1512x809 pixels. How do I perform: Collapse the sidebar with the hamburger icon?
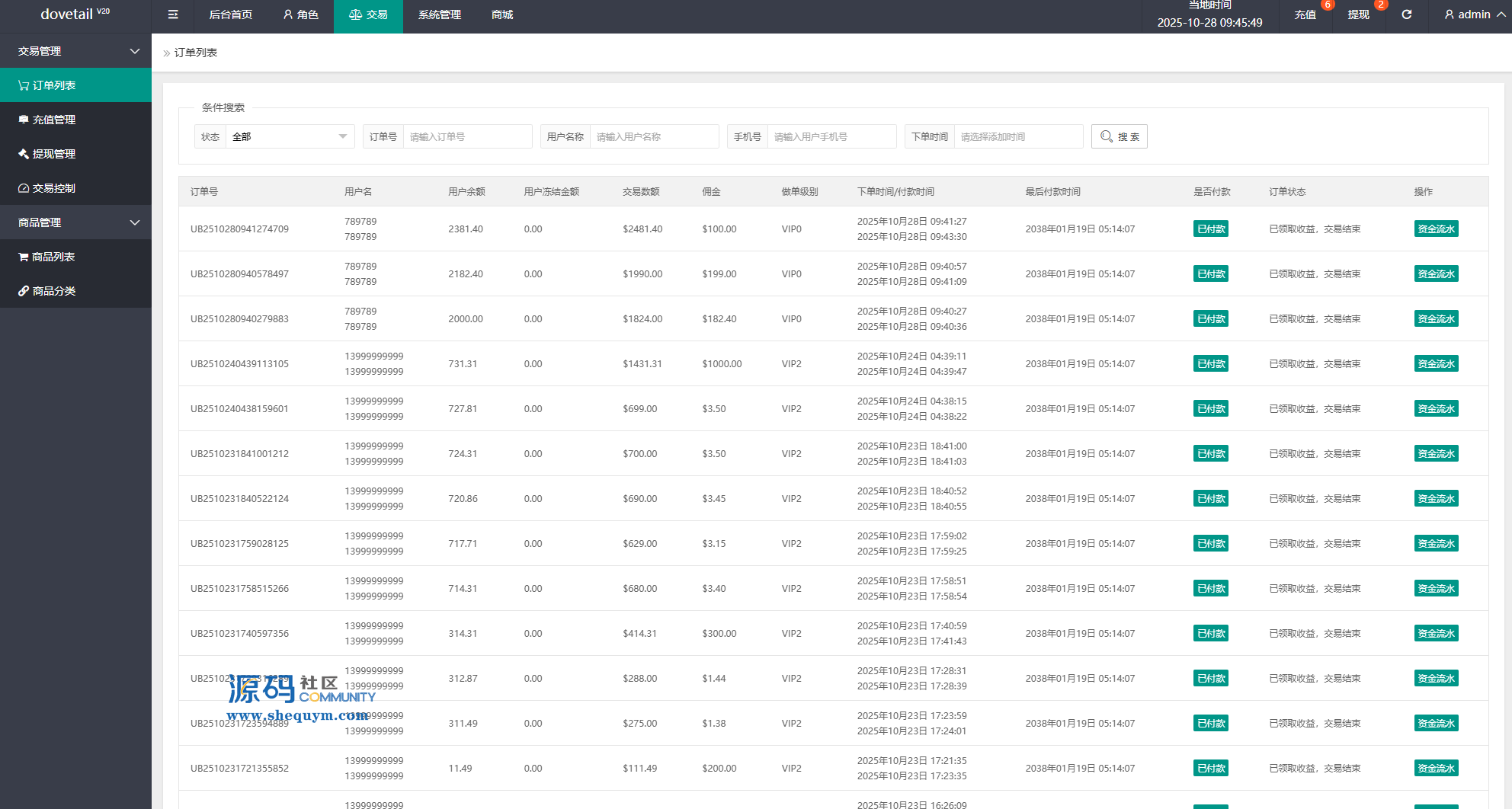tap(173, 14)
